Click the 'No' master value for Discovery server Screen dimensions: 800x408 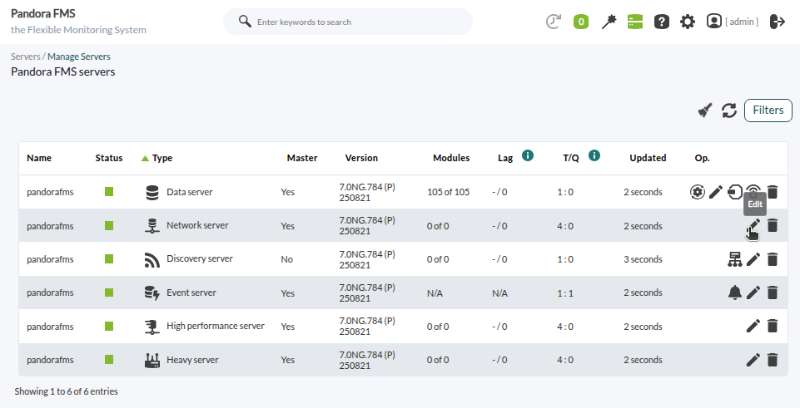[287, 259]
